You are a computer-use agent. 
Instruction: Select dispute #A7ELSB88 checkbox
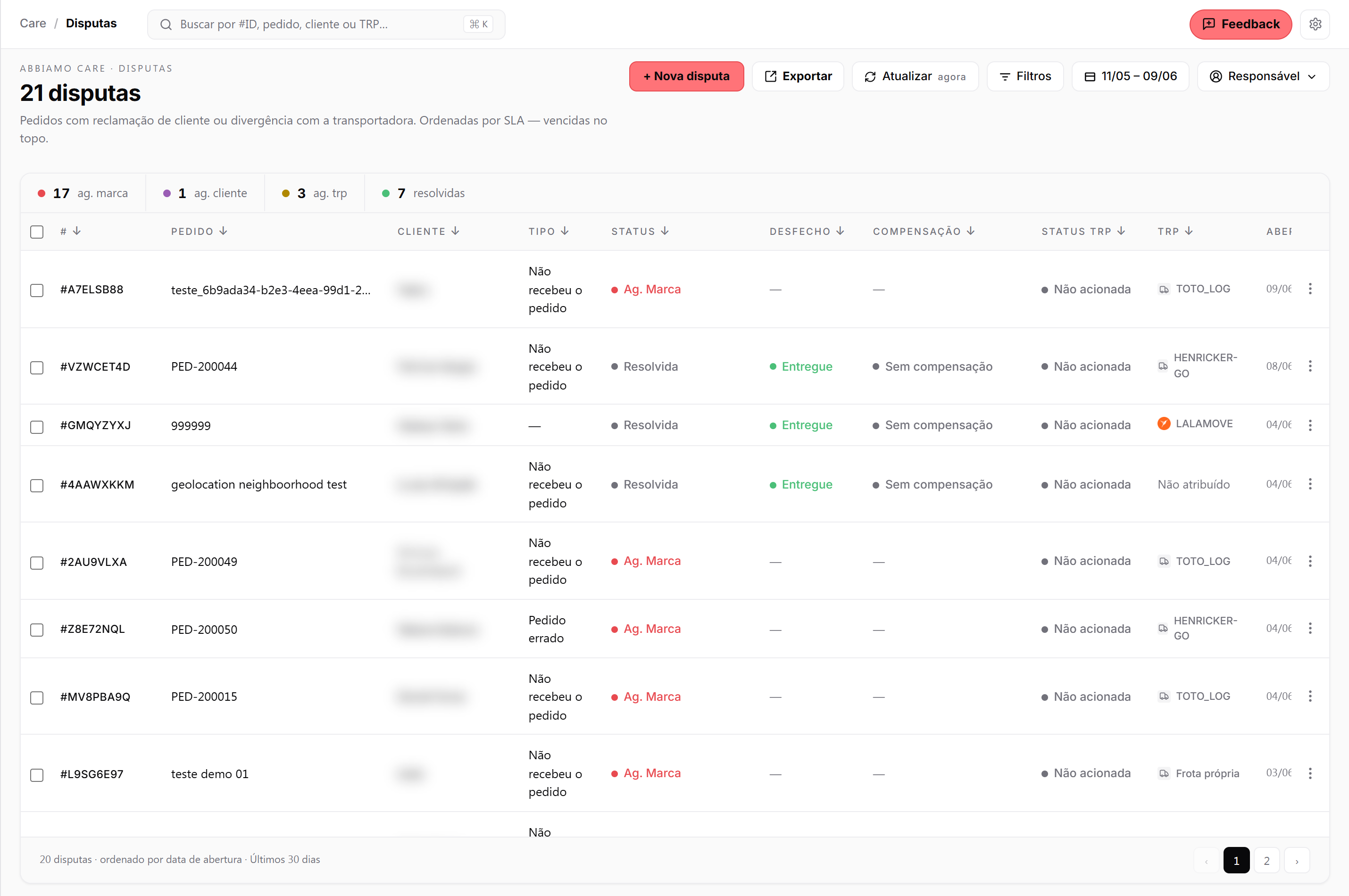[x=37, y=290]
